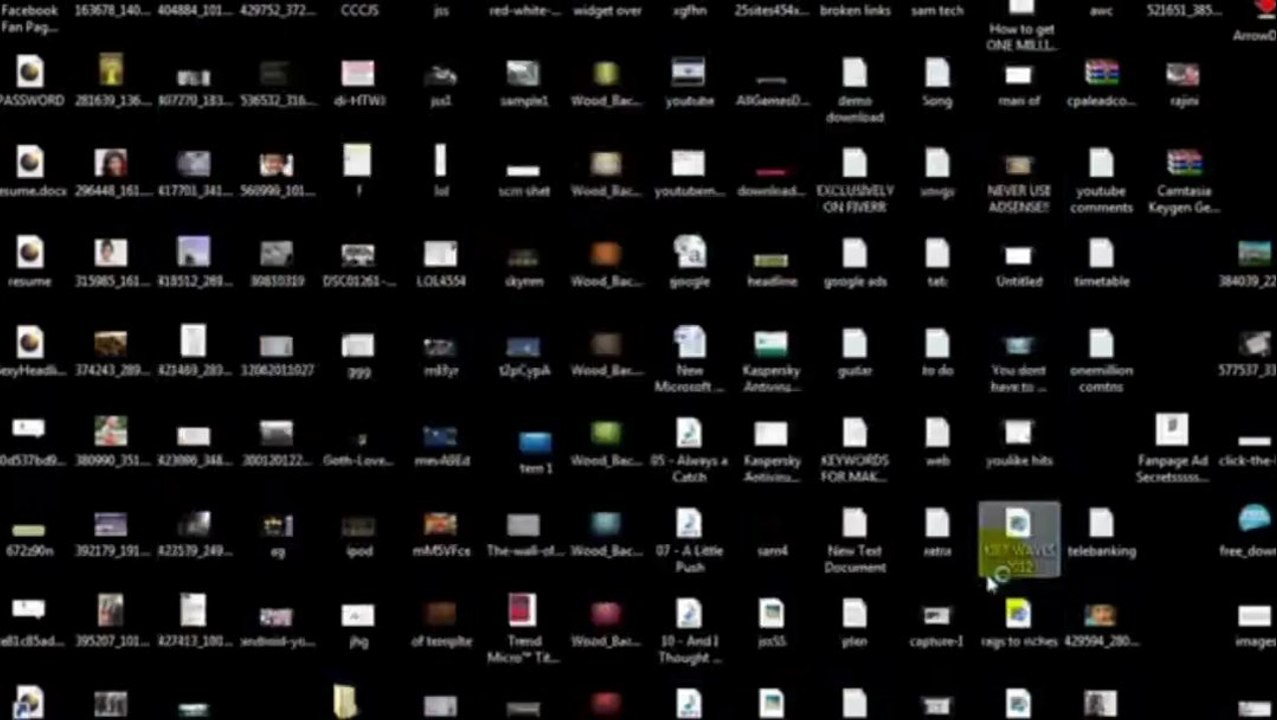Select the 380990_351 photo icon
The width and height of the screenshot is (1277, 720).
click(x=111, y=431)
